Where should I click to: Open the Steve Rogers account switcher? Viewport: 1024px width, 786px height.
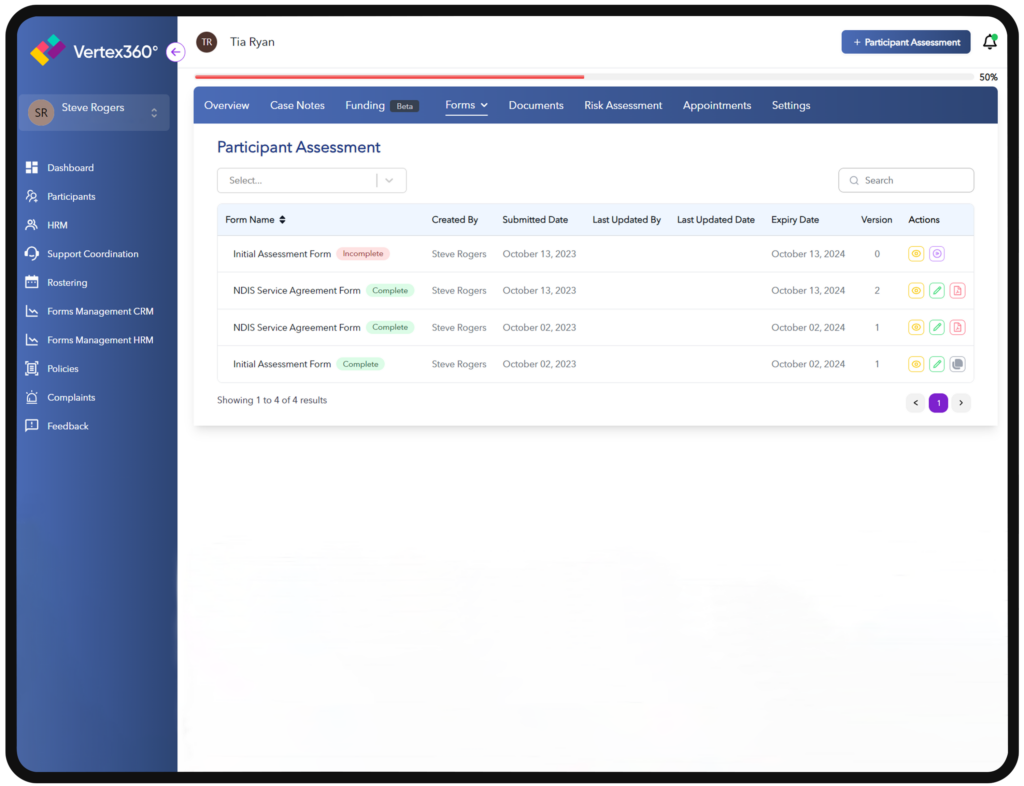93,111
